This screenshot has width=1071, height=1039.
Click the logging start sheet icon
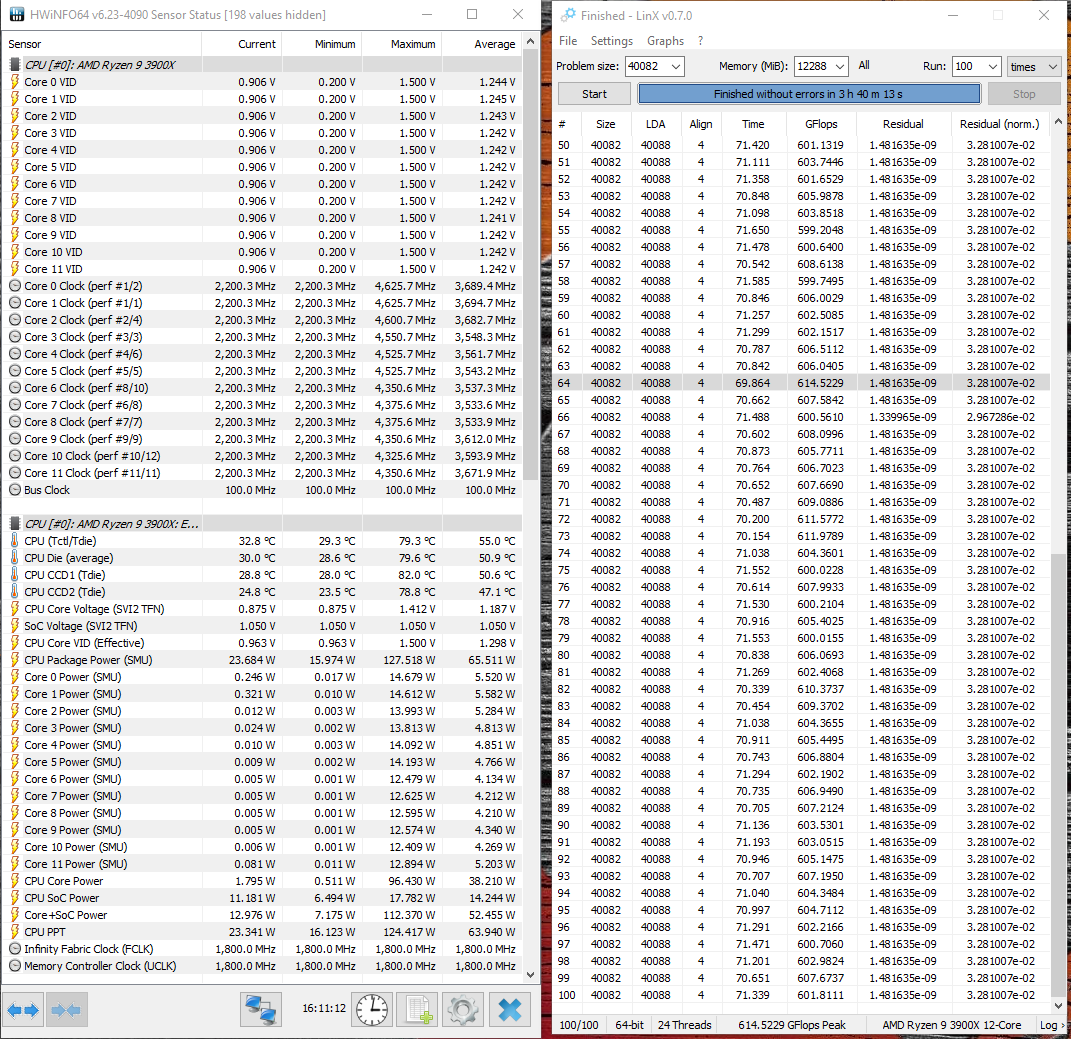coord(417,1010)
